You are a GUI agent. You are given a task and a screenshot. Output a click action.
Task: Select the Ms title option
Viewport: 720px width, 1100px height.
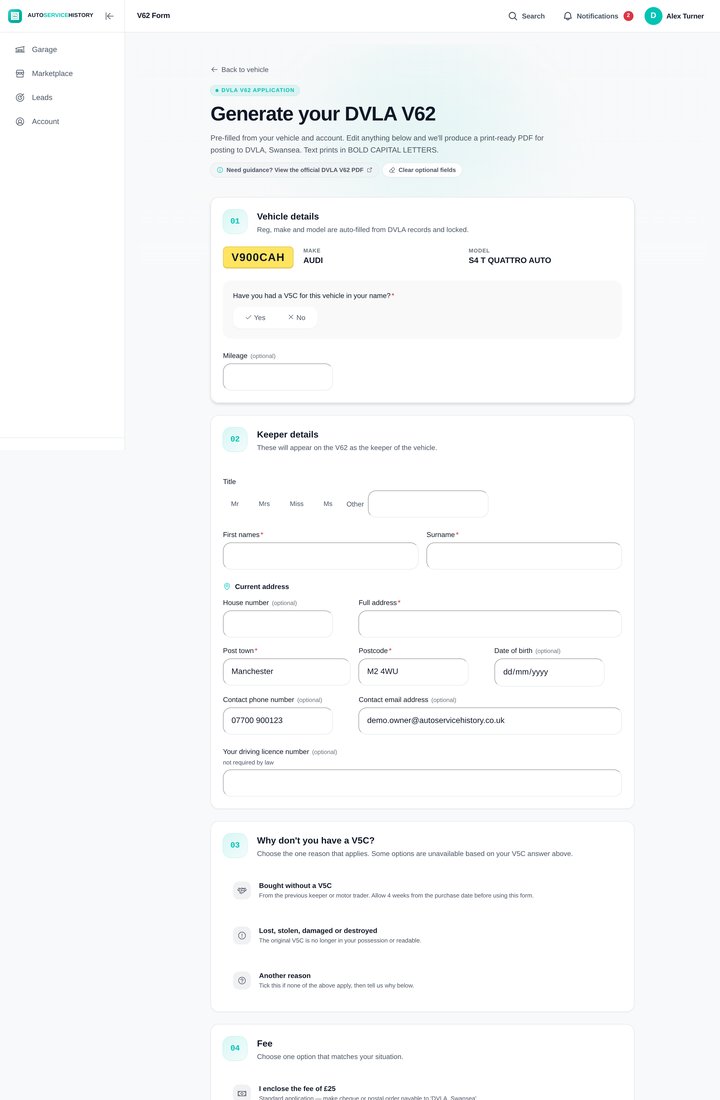point(328,504)
